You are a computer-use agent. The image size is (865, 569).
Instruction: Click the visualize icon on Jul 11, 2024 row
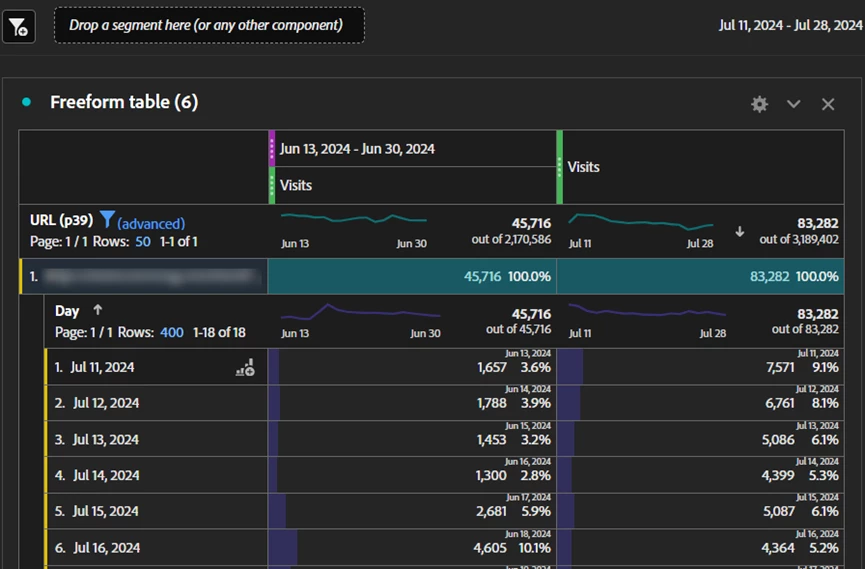245,368
